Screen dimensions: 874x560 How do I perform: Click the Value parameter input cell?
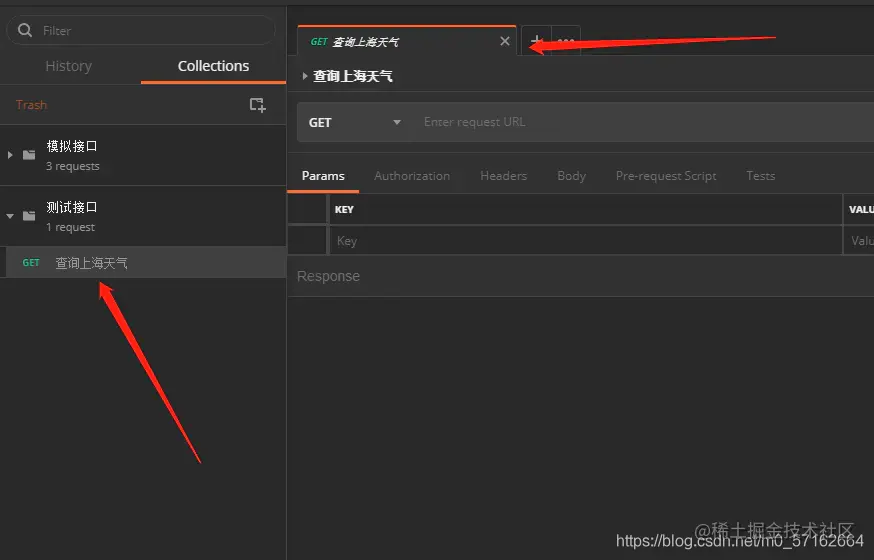[x=859, y=241]
